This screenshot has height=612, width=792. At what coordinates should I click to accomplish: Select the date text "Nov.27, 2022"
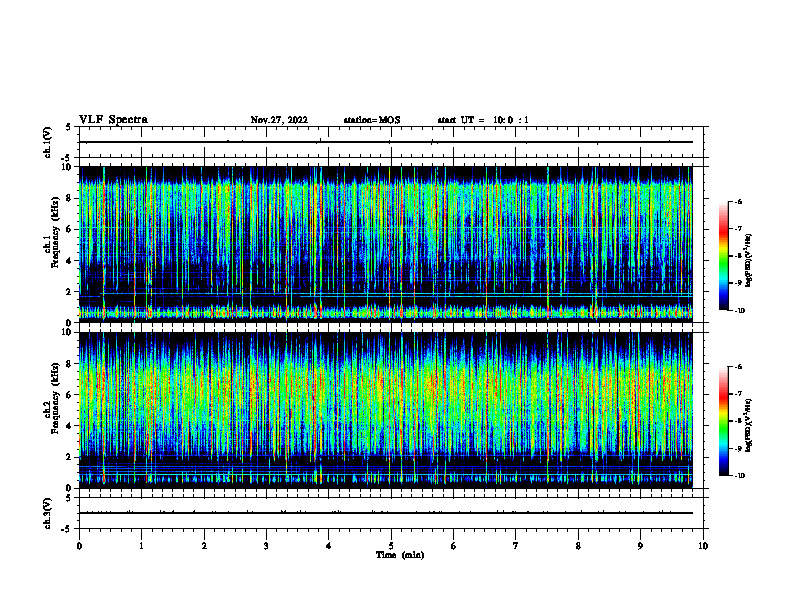coord(279,120)
